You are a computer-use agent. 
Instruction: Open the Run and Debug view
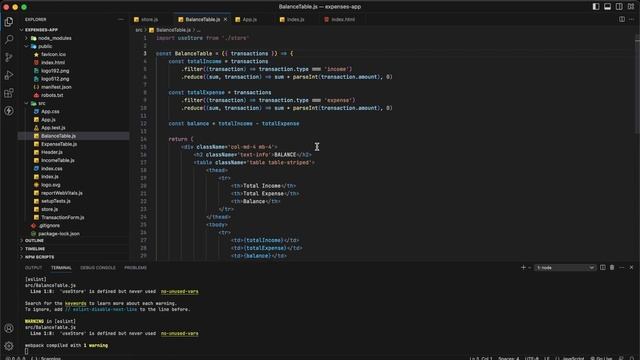(x=9, y=75)
